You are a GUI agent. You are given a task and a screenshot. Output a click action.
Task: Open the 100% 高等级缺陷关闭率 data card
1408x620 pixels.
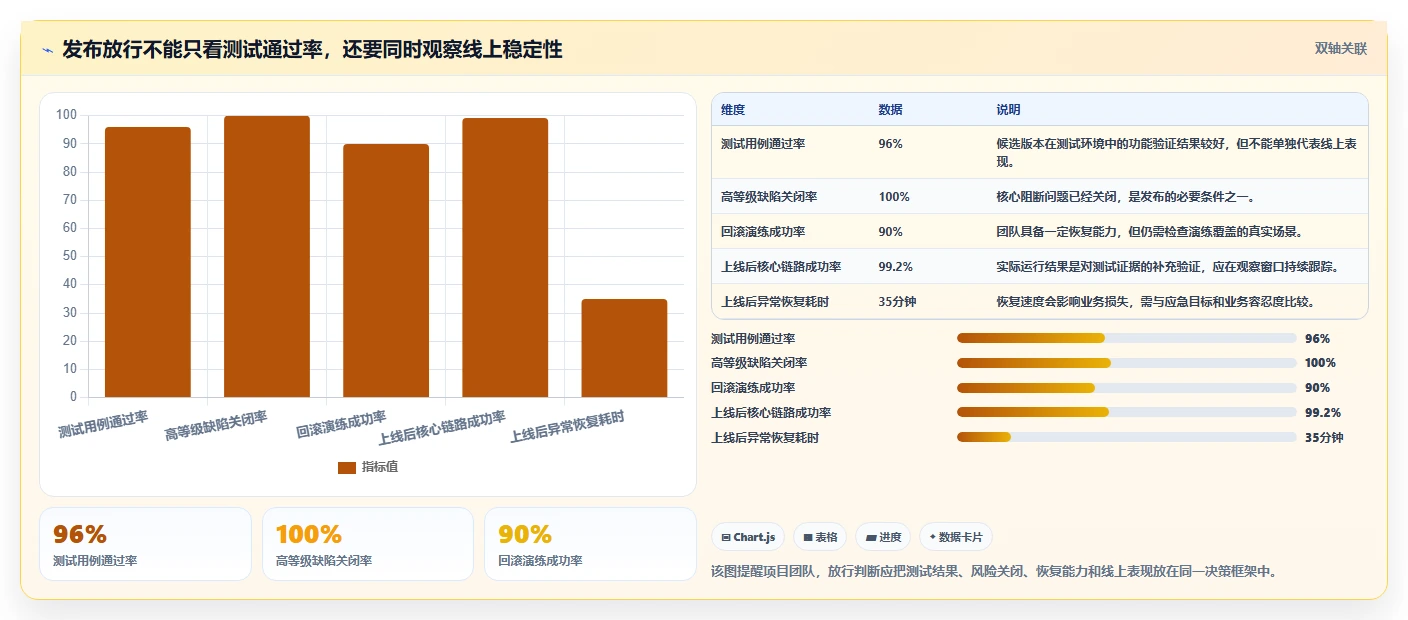coord(367,544)
